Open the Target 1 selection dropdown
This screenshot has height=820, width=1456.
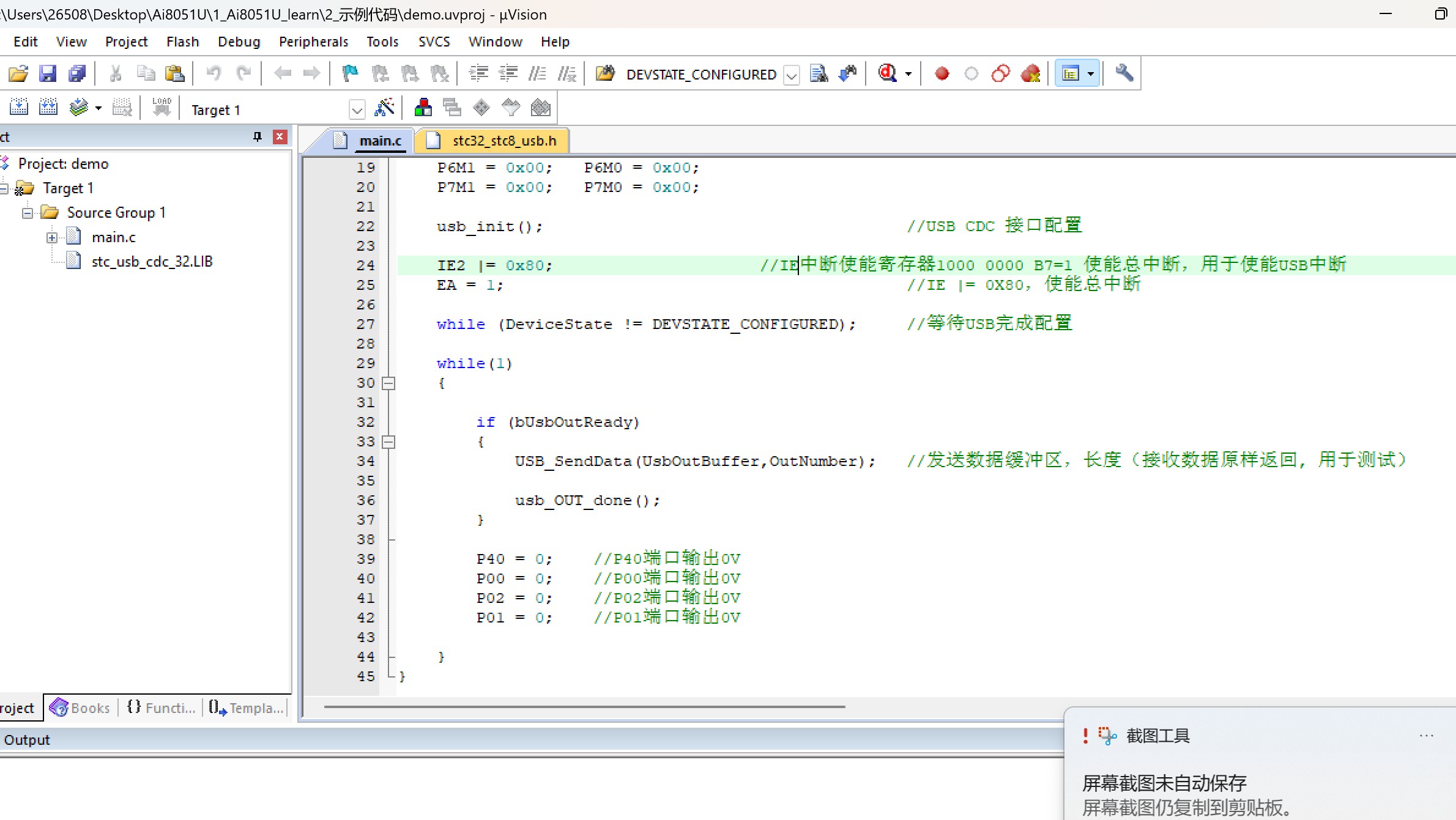(x=357, y=110)
